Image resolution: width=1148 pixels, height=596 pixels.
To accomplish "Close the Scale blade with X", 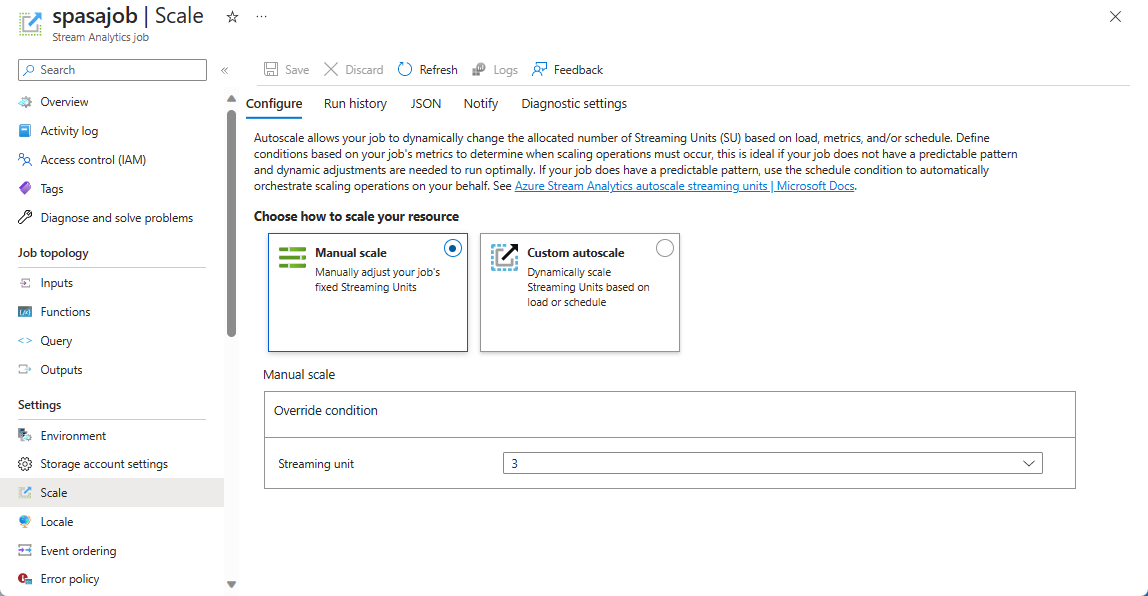I will click(1115, 17).
